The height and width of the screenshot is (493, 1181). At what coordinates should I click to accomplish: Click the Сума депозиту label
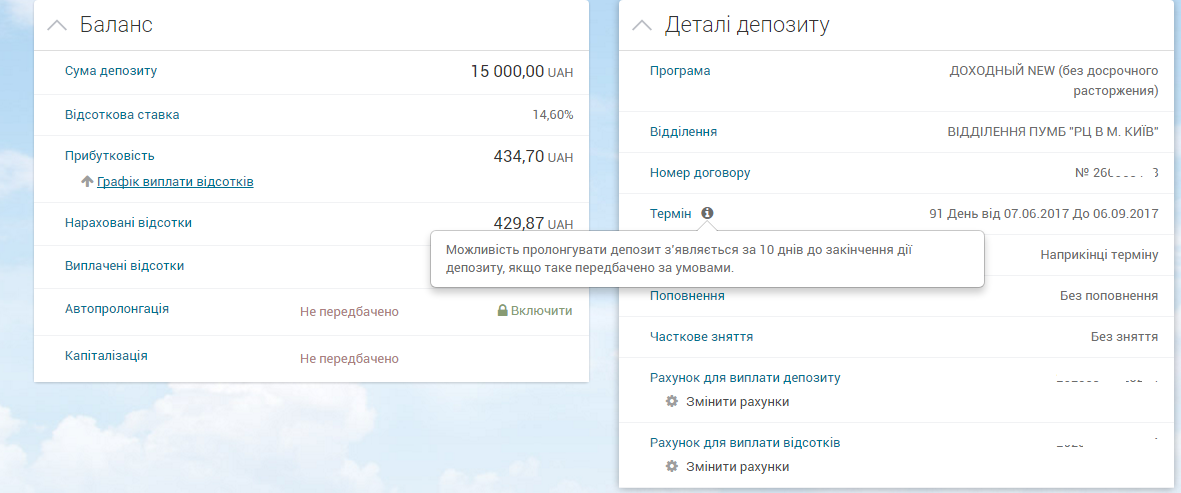pos(111,71)
